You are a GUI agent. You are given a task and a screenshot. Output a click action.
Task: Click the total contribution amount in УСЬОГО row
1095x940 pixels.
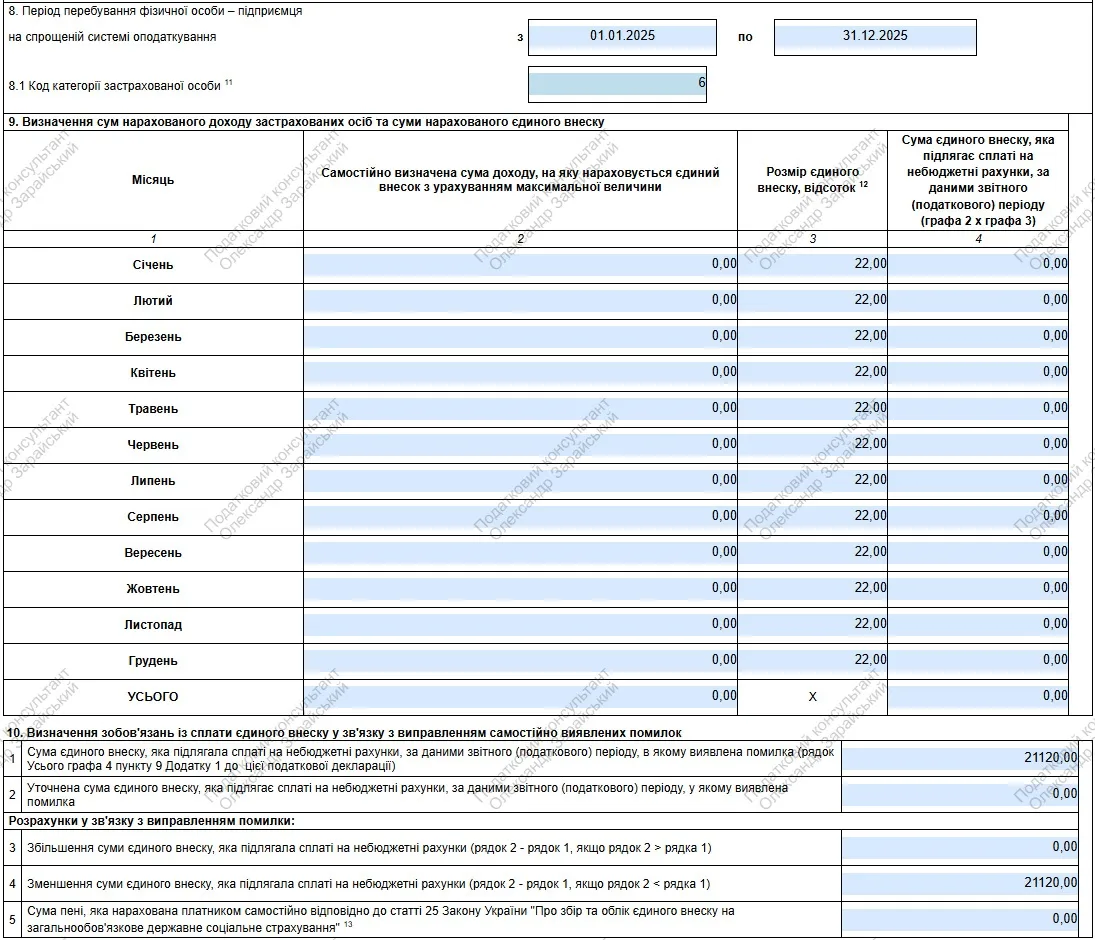click(978, 696)
